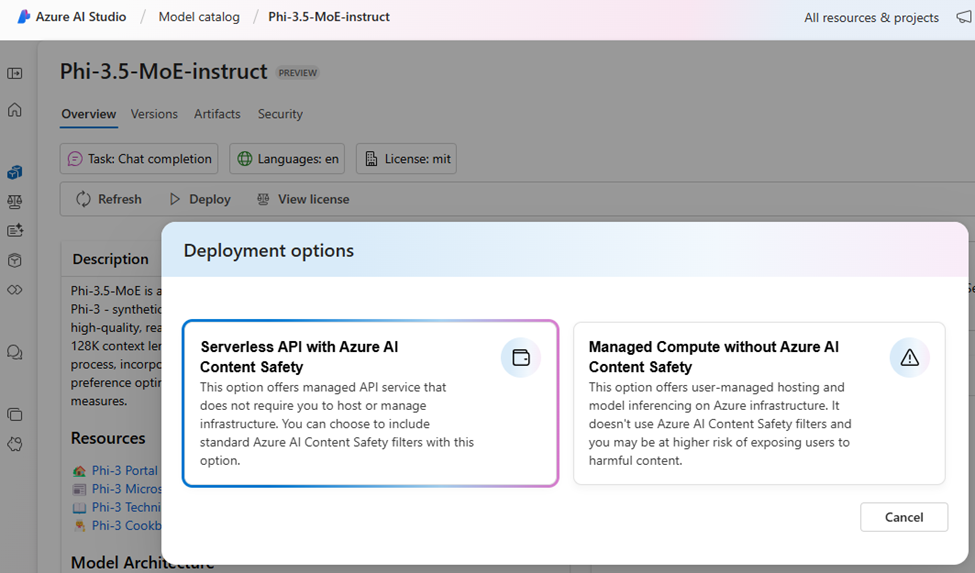975x573 pixels.
Task: Click View license in toolbar
Action: pyautogui.click(x=303, y=199)
